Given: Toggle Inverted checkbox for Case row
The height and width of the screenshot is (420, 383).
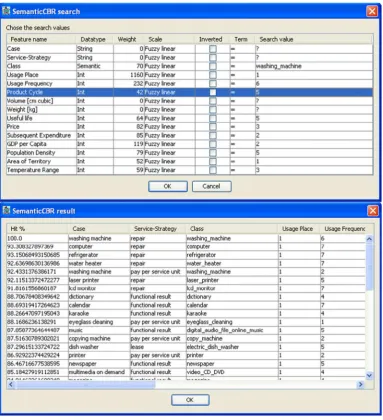Looking at the screenshot, I should [x=213, y=49].
